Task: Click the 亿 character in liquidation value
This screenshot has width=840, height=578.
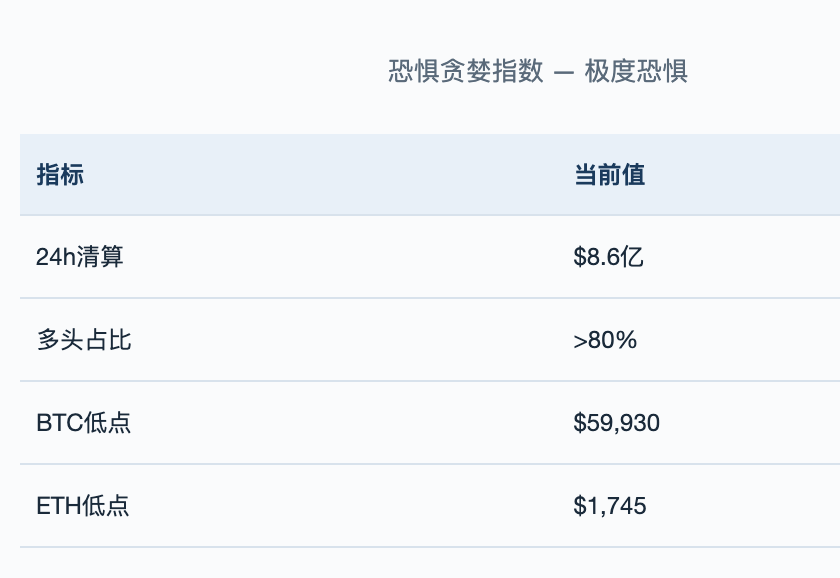Action: coord(632,257)
